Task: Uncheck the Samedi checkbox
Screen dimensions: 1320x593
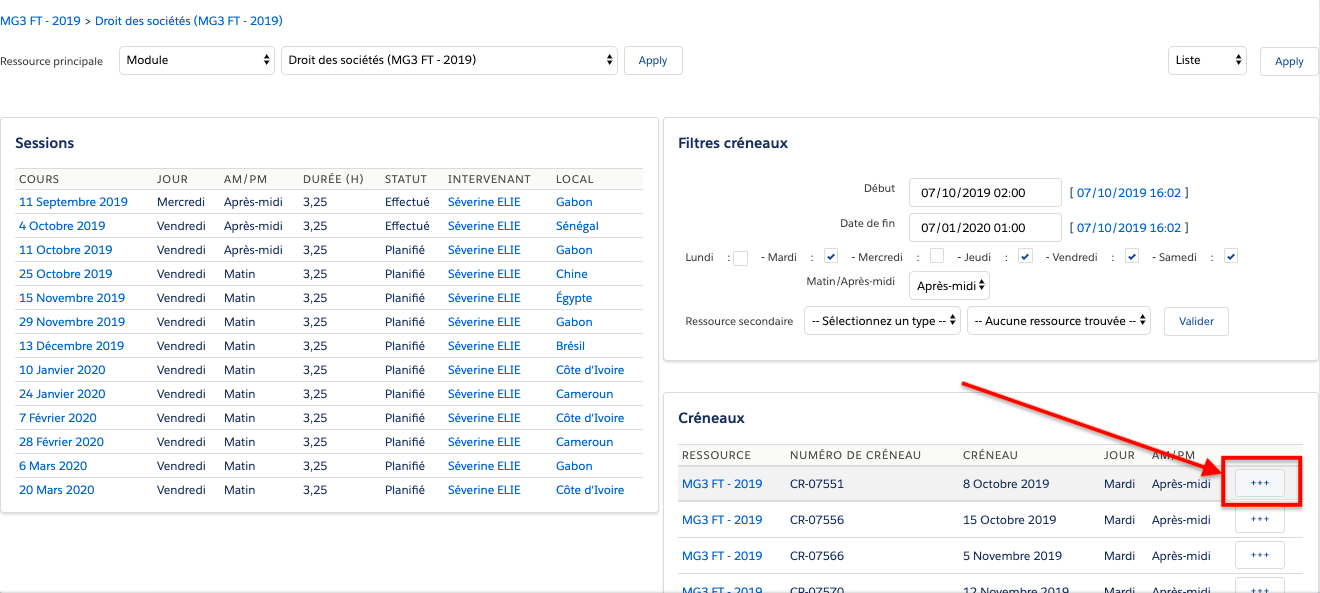Action: point(1231,257)
